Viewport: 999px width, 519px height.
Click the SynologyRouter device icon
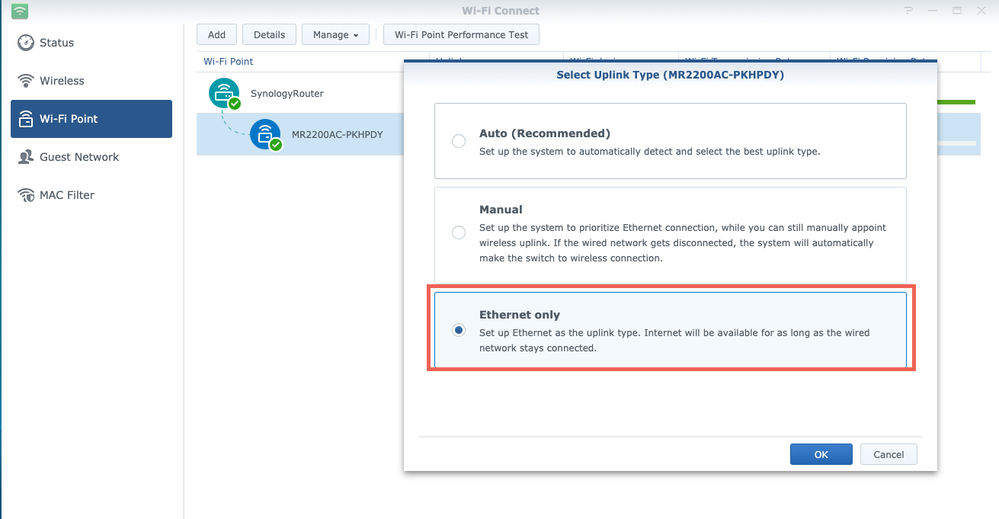pyautogui.click(x=224, y=94)
